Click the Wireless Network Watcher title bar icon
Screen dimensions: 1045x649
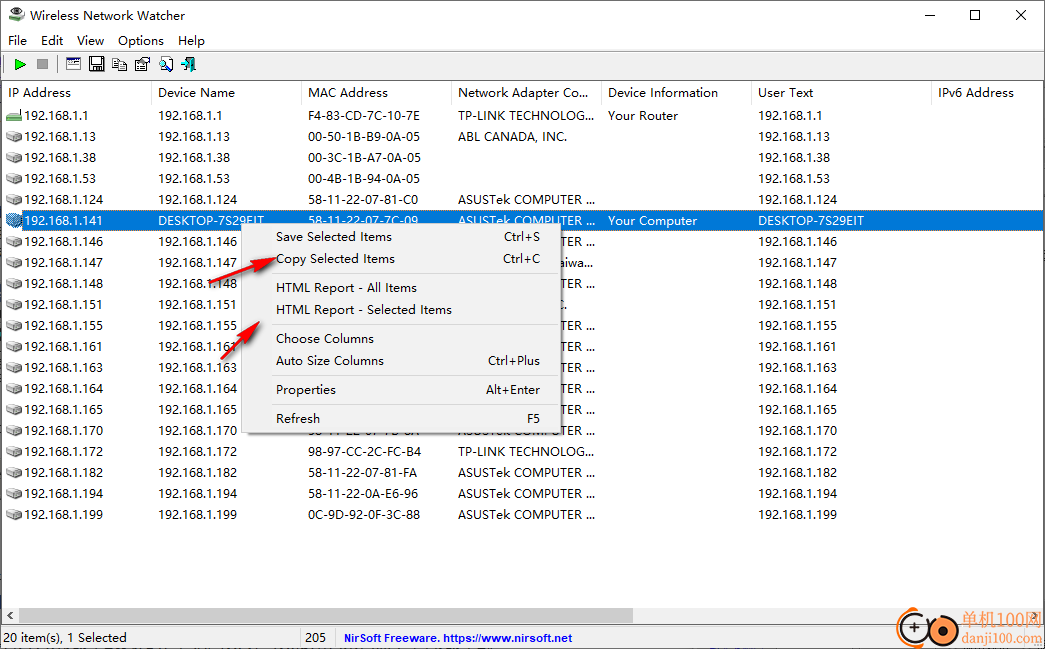17,15
